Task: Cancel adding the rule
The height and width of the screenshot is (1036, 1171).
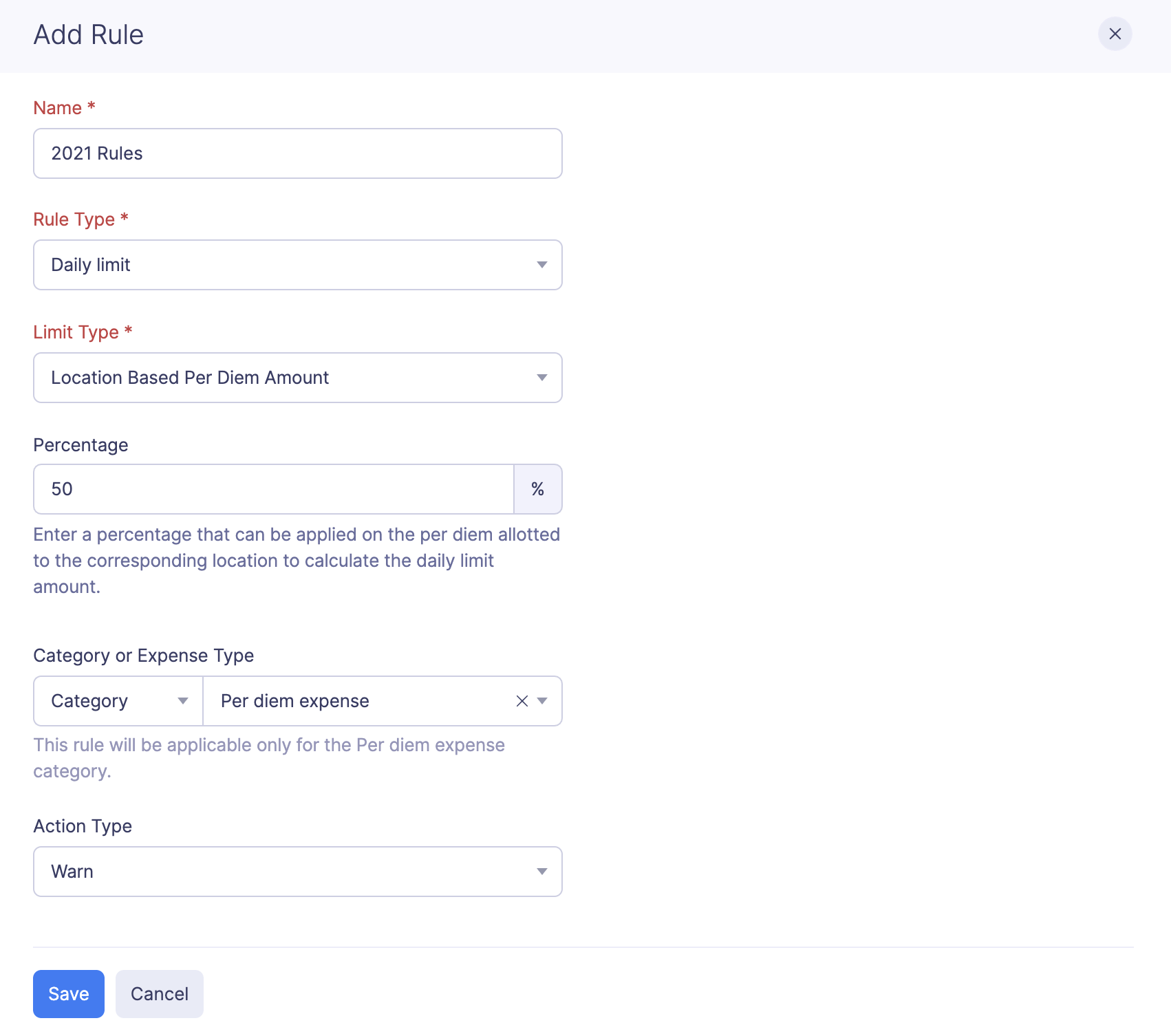Action: coord(160,994)
